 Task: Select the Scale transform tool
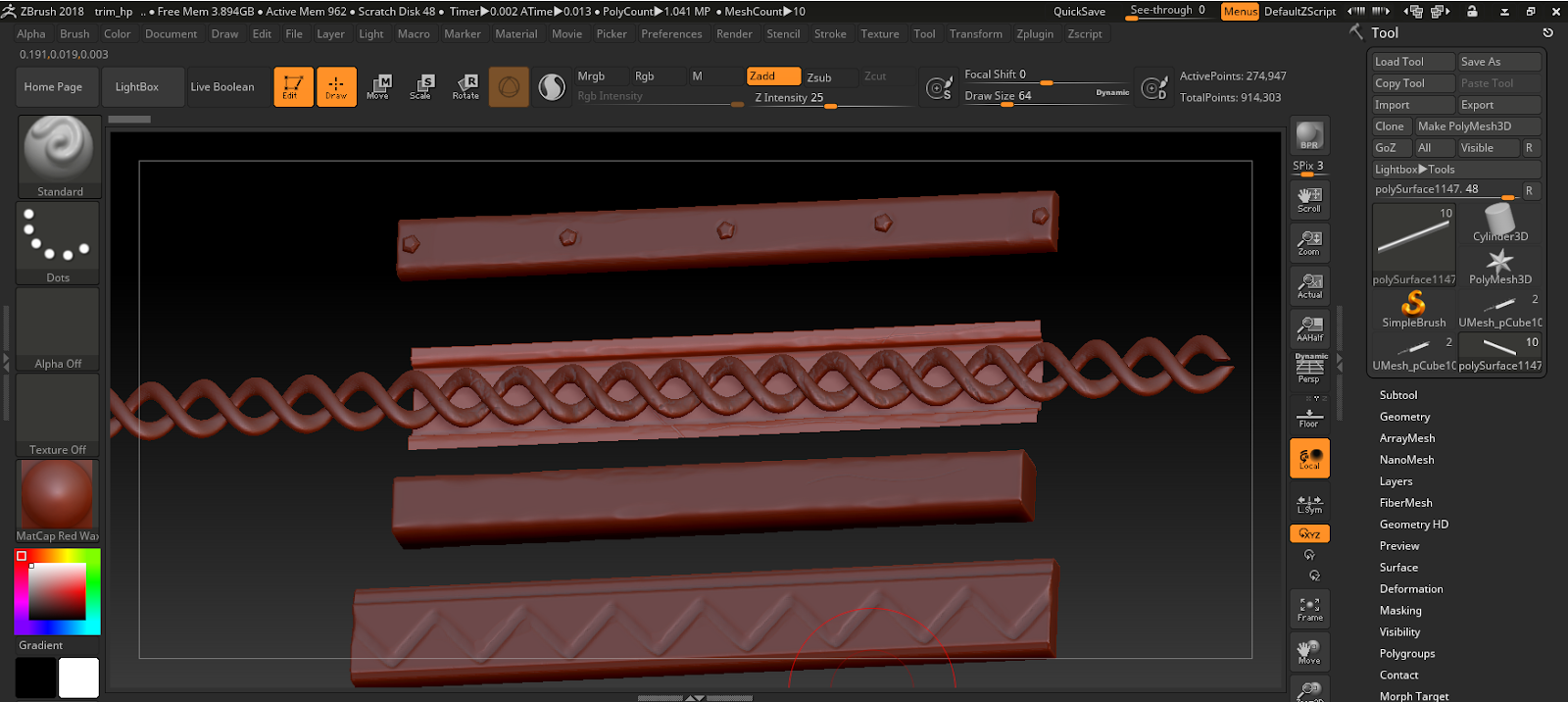(420, 86)
